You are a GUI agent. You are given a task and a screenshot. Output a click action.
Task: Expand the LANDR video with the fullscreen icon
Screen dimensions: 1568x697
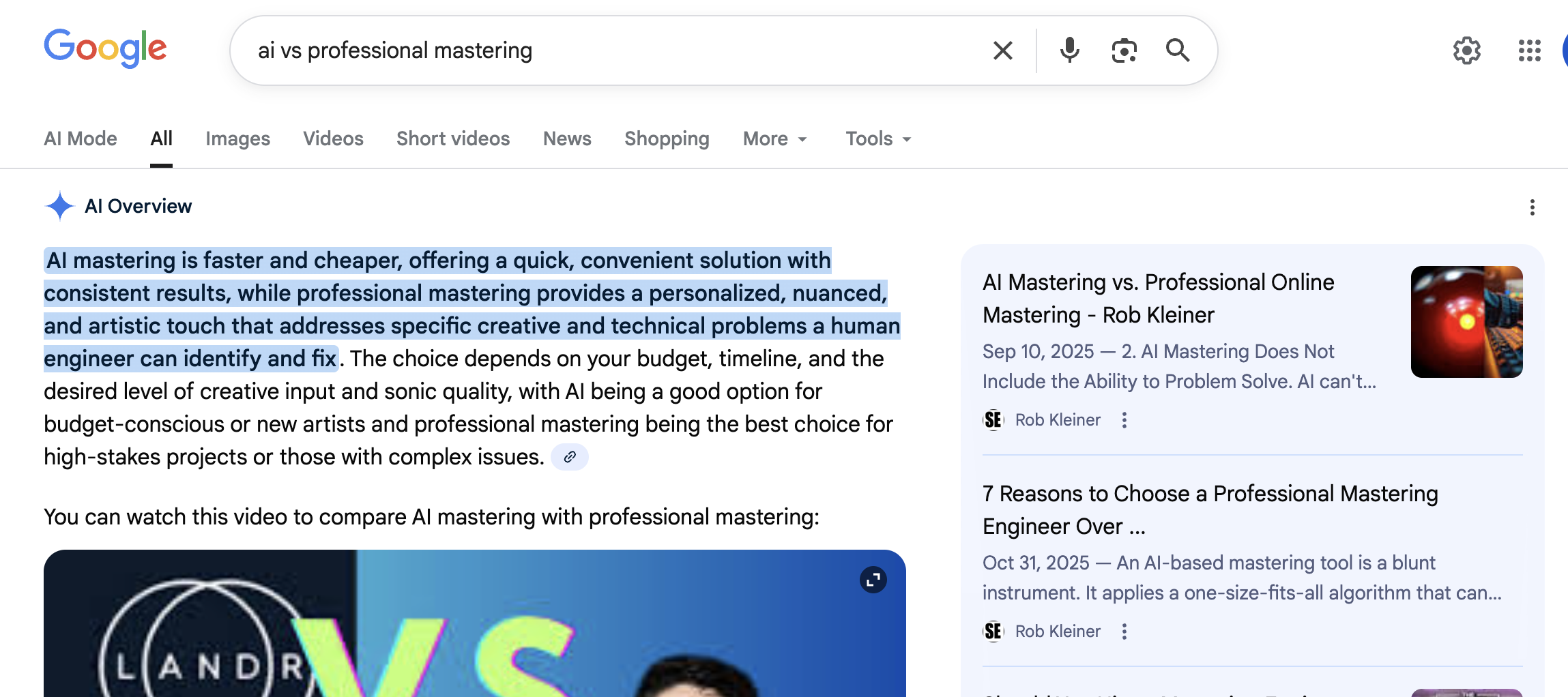[873, 580]
